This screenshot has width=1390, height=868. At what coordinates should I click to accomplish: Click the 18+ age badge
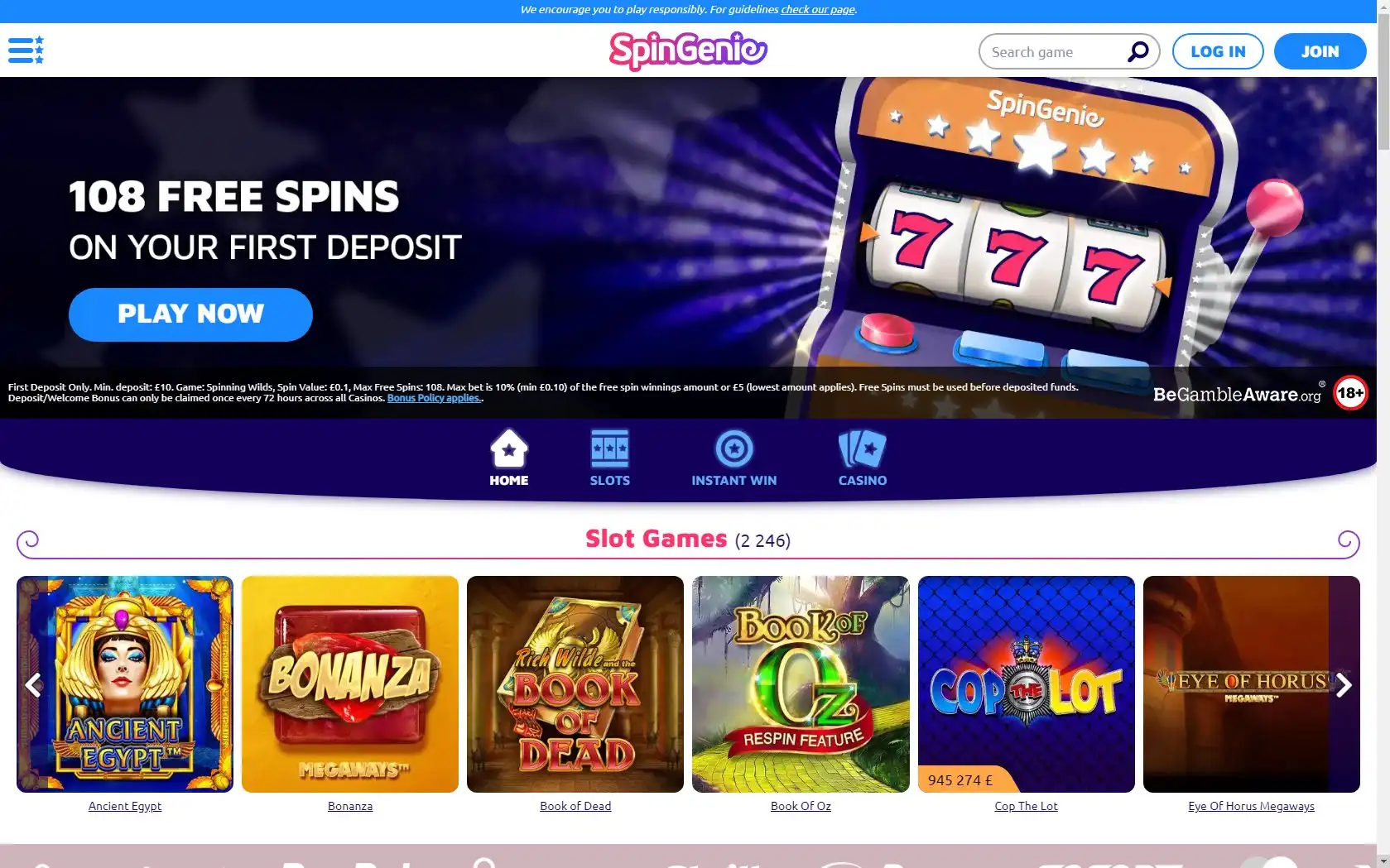1350,393
